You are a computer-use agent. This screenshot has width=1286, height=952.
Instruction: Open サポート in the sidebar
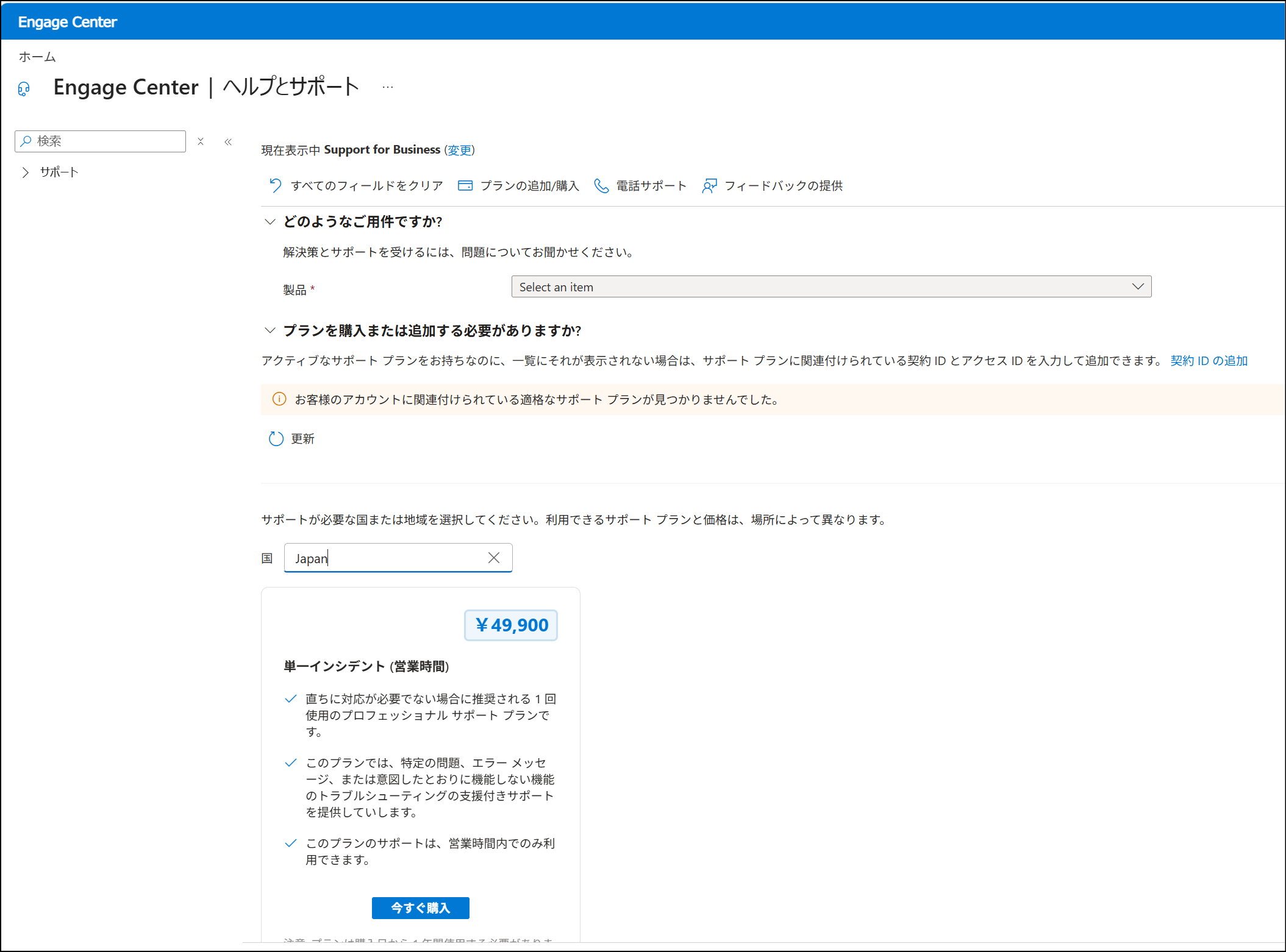59,172
